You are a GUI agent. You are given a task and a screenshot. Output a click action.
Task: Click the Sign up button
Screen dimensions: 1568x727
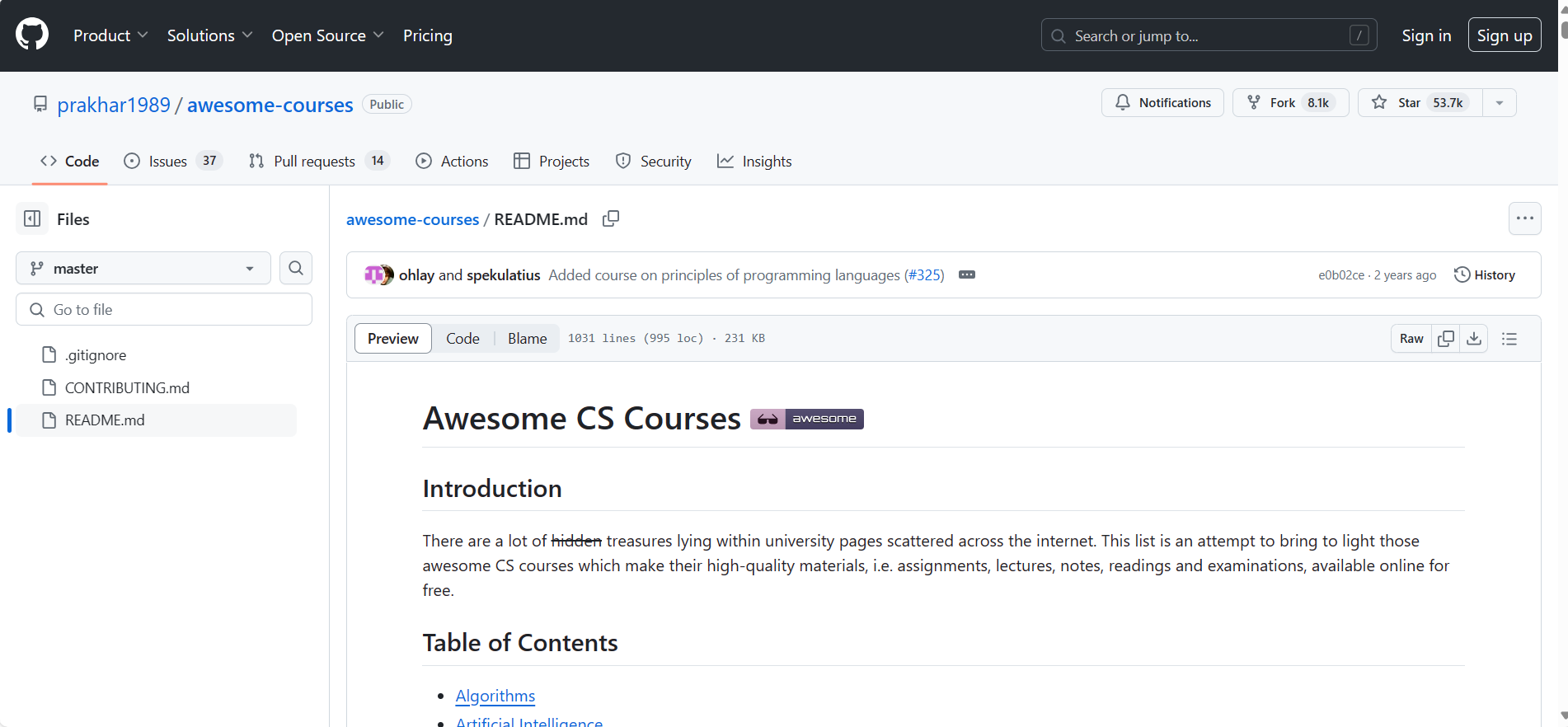1505,35
